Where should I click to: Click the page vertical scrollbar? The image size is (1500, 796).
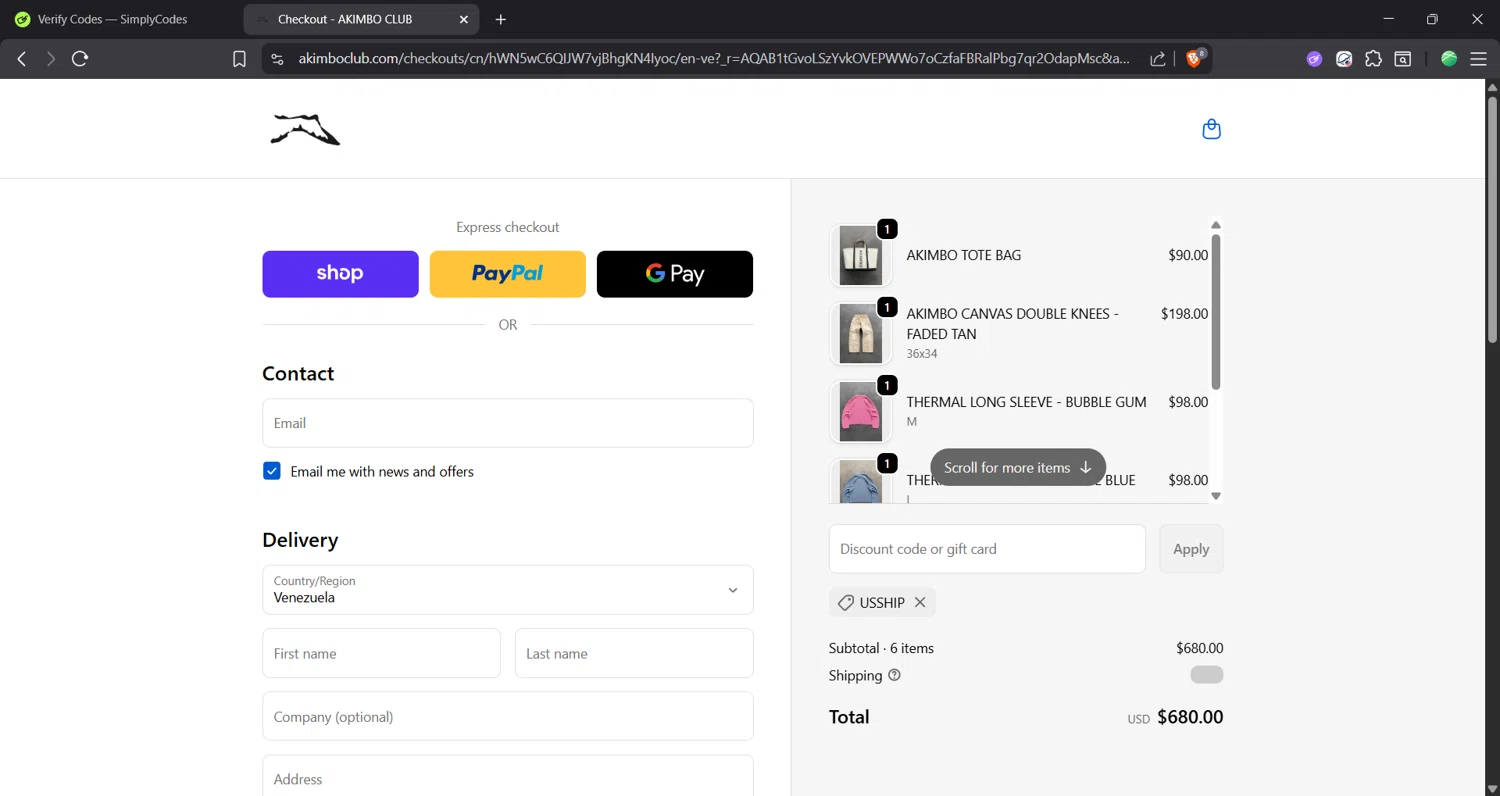click(x=1492, y=220)
